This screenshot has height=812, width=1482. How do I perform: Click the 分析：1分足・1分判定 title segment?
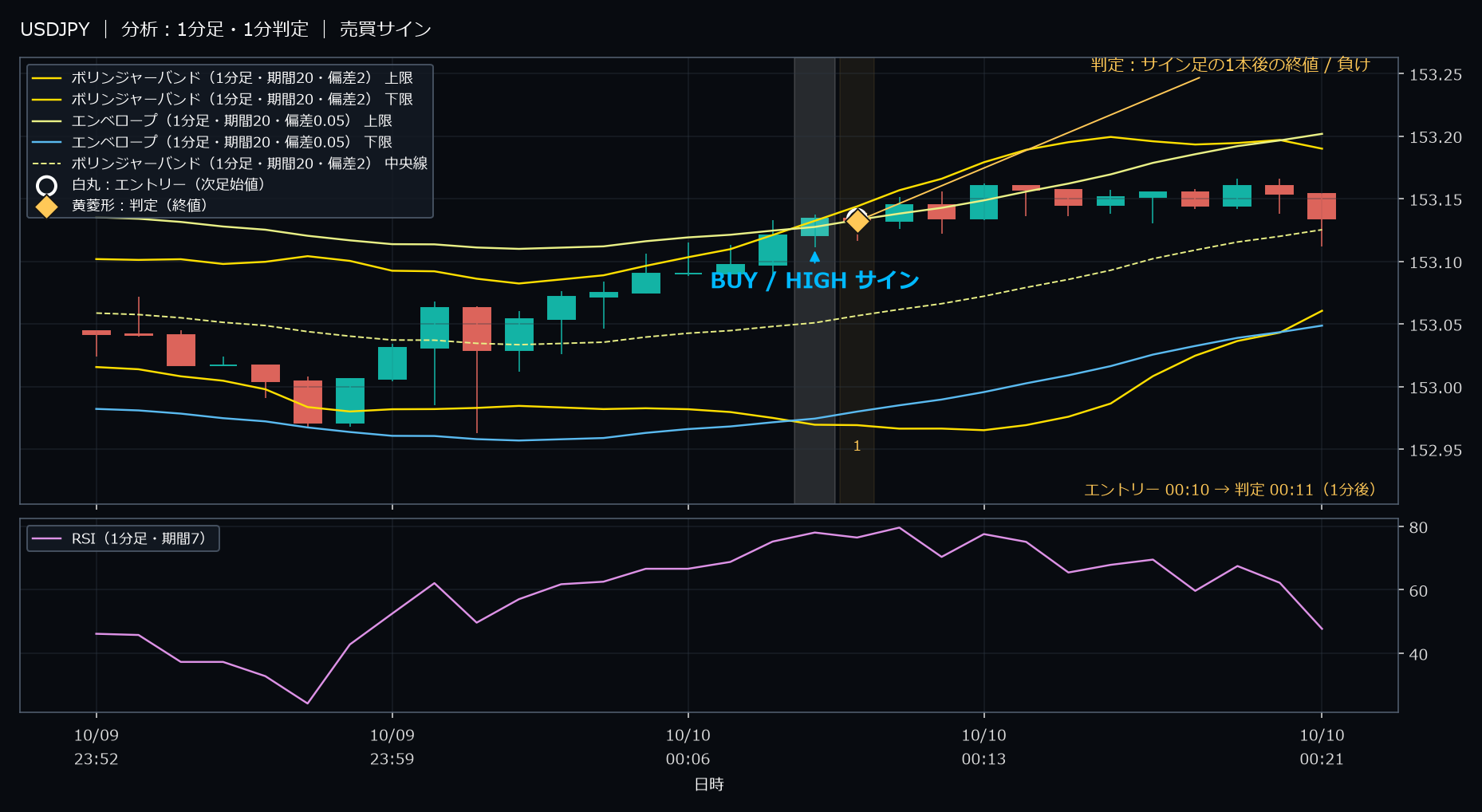point(215,30)
